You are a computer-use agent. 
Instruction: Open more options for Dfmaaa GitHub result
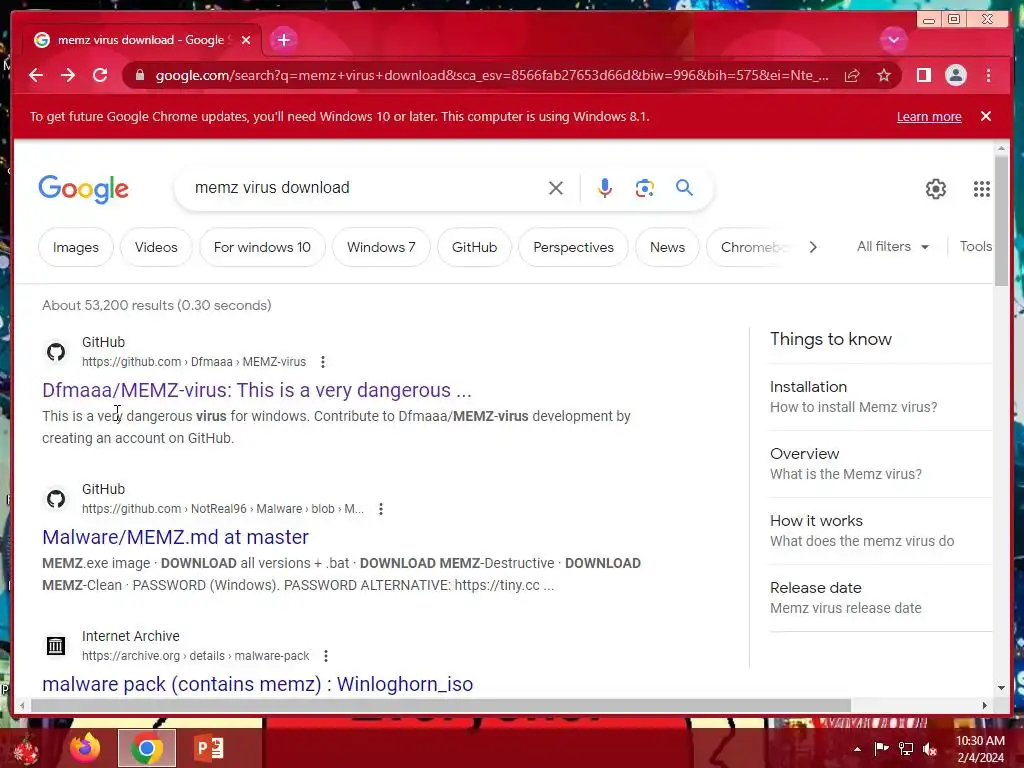coord(323,362)
